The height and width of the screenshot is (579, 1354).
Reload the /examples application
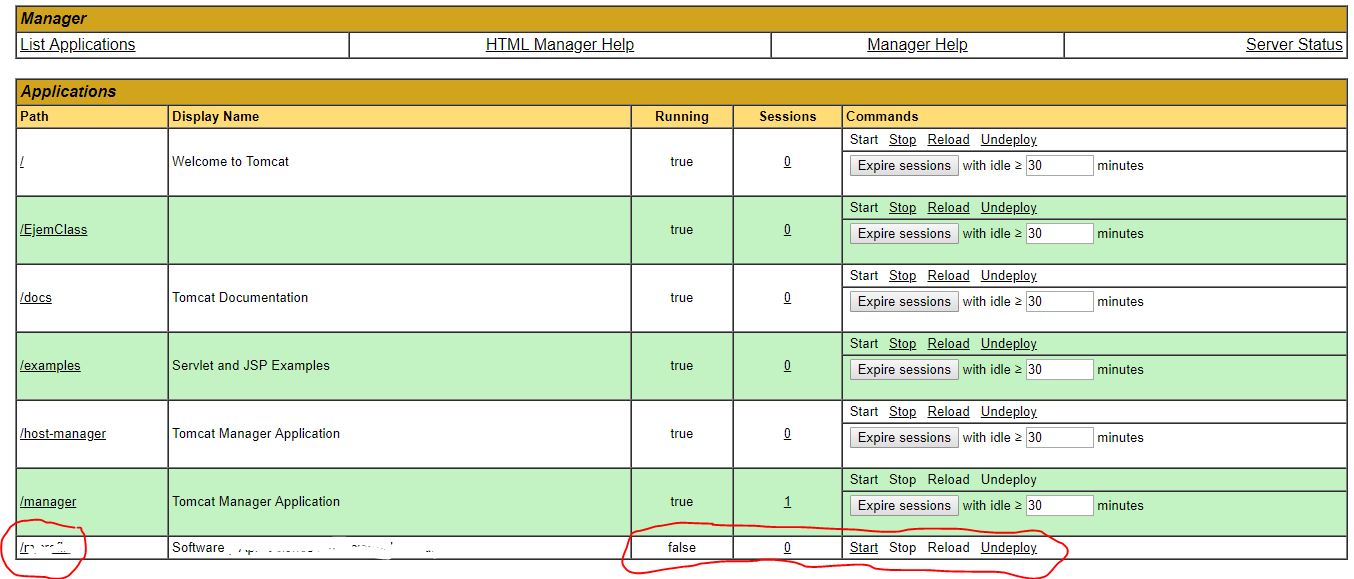[948, 344]
